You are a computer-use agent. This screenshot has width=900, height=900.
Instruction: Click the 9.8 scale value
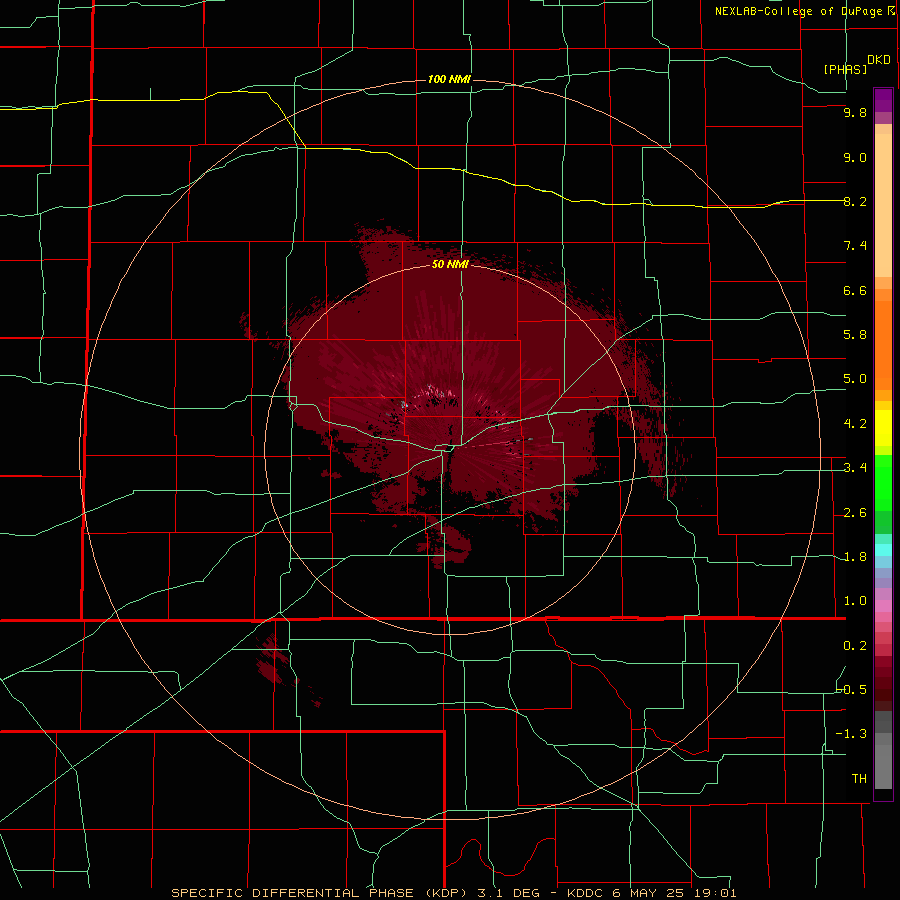pos(855,112)
